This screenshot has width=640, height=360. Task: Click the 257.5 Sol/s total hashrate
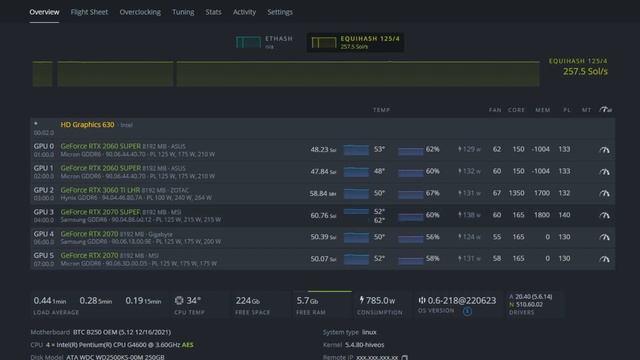click(x=585, y=71)
